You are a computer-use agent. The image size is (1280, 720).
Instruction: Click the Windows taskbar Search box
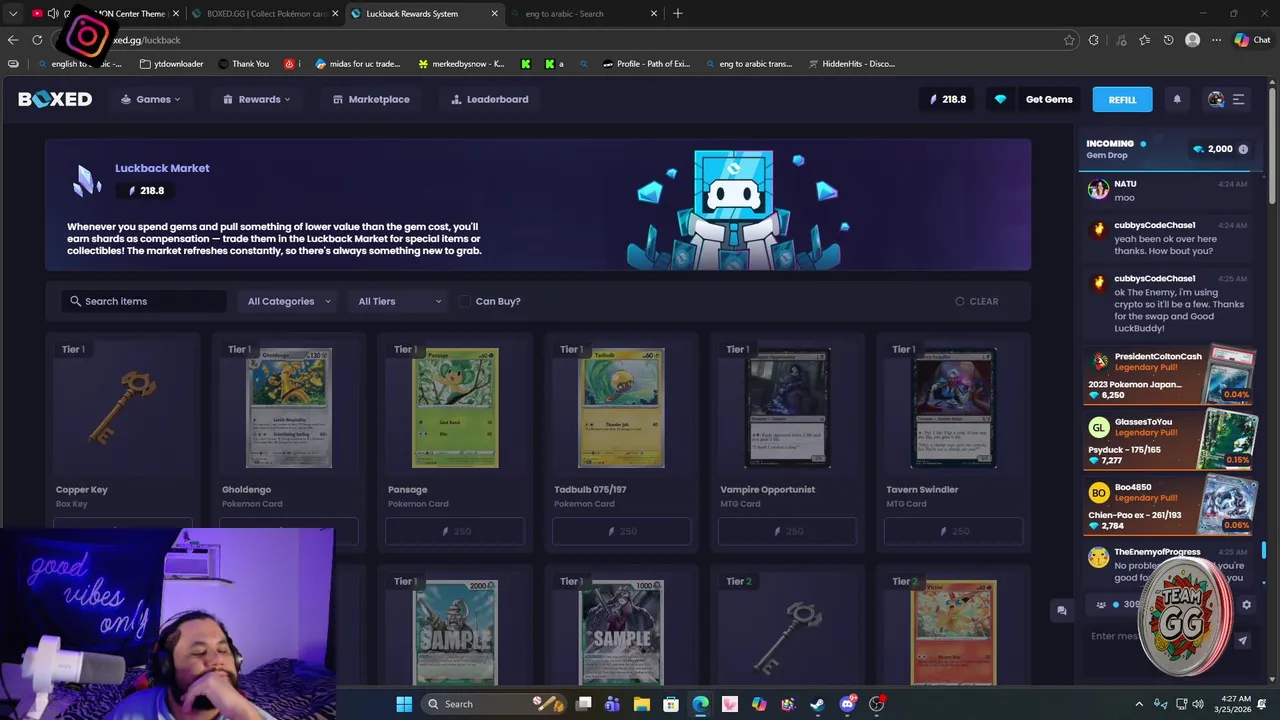coord(491,704)
